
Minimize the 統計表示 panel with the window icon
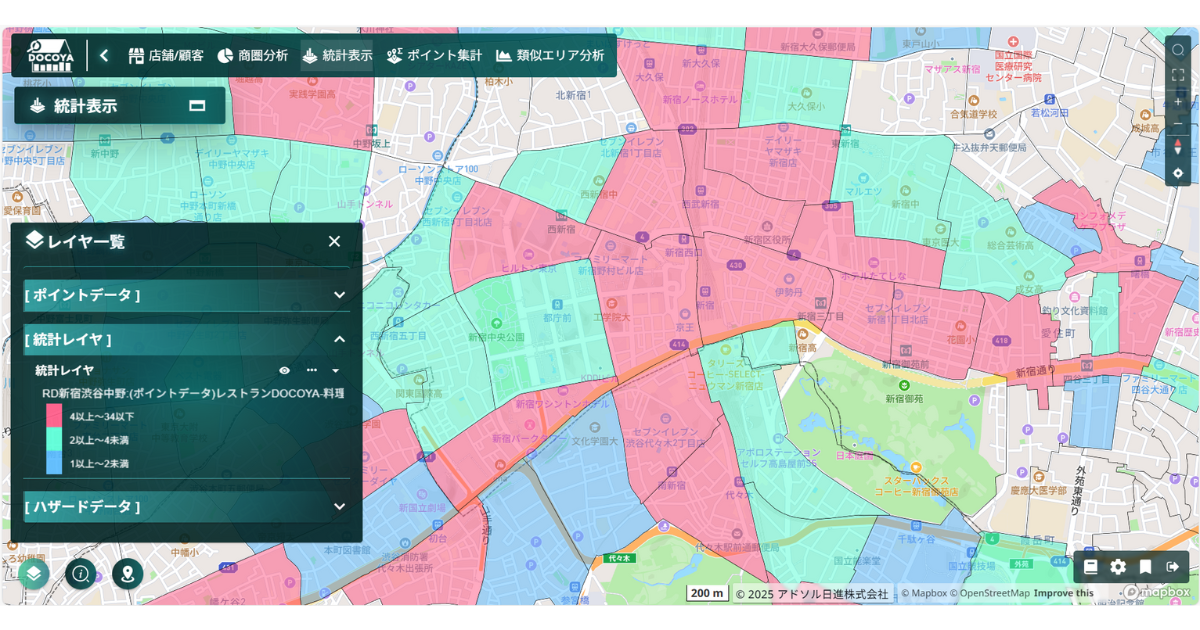click(197, 106)
